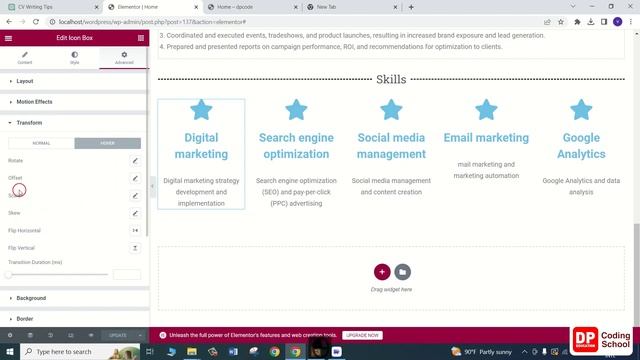
Task: Click the Skills divider heading
Action: 391,79
